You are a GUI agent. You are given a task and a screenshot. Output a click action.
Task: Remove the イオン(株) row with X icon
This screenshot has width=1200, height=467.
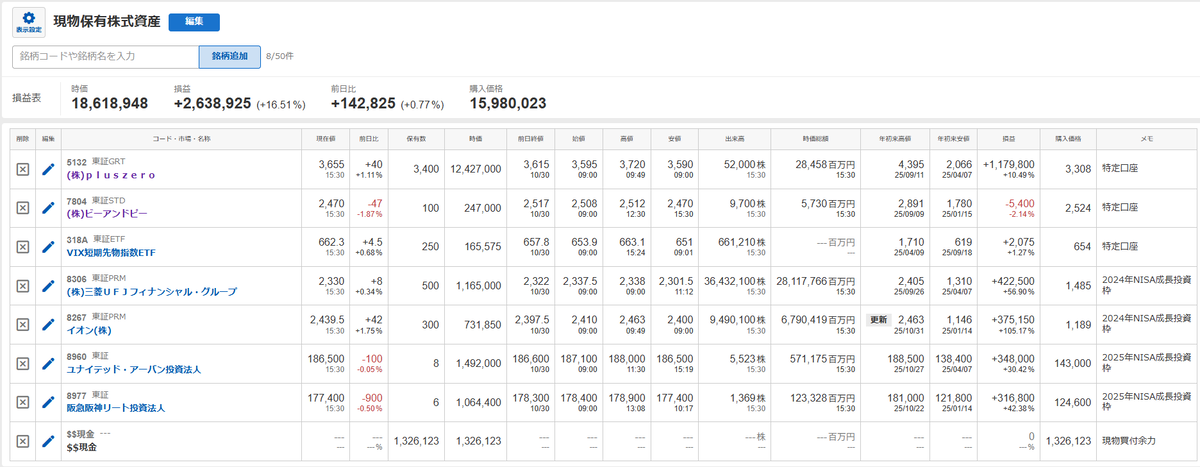coord(23,325)
